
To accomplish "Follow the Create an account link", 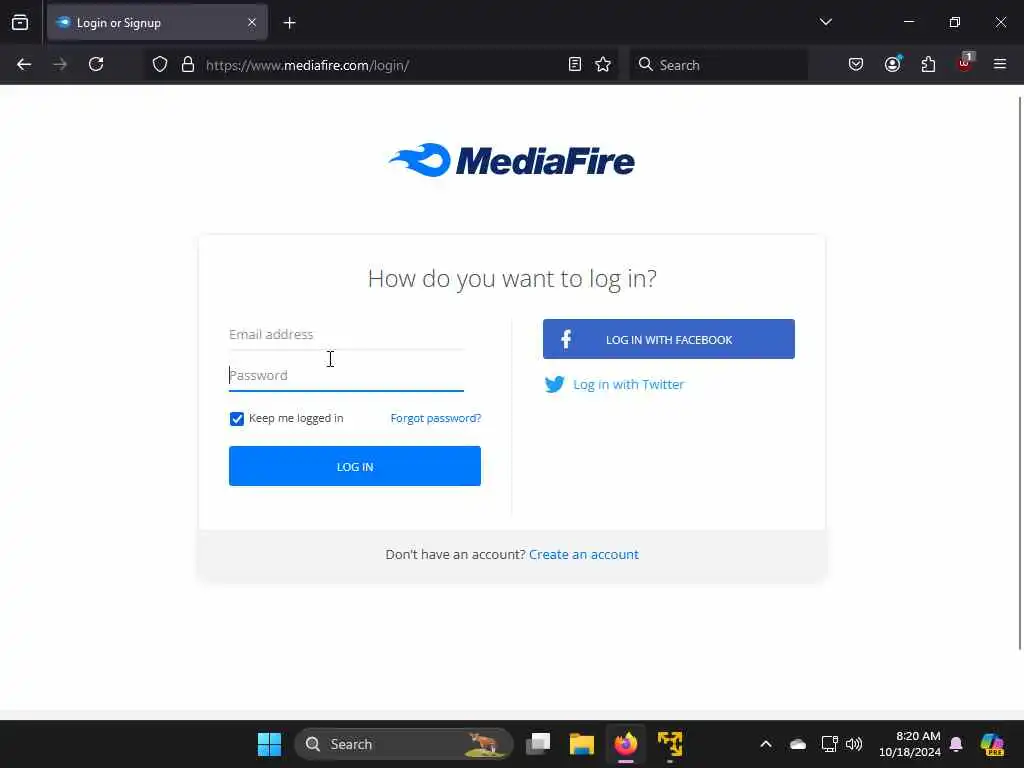I will [x=584, y=554].
